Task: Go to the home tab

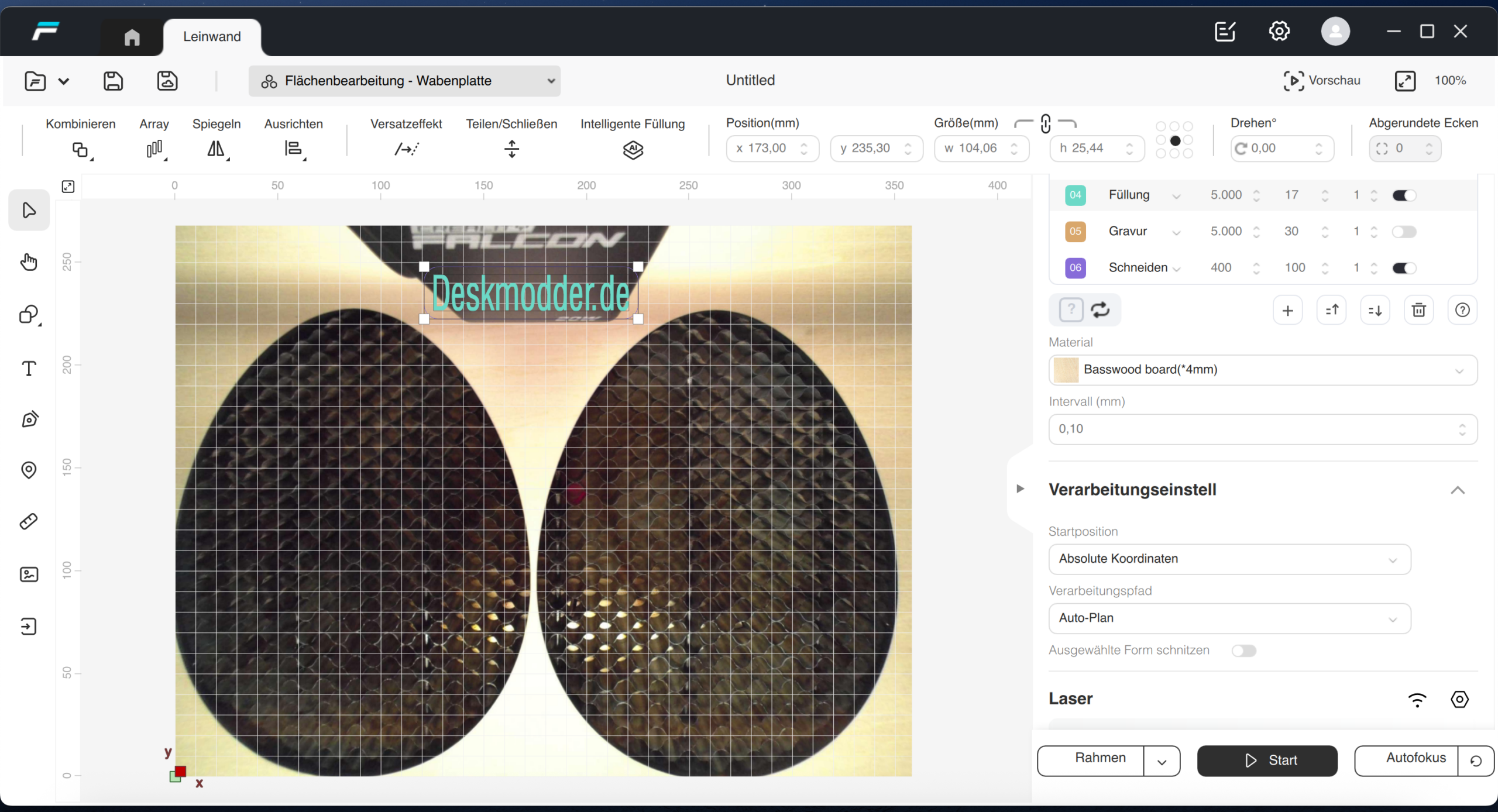Action: coord(132,37)
